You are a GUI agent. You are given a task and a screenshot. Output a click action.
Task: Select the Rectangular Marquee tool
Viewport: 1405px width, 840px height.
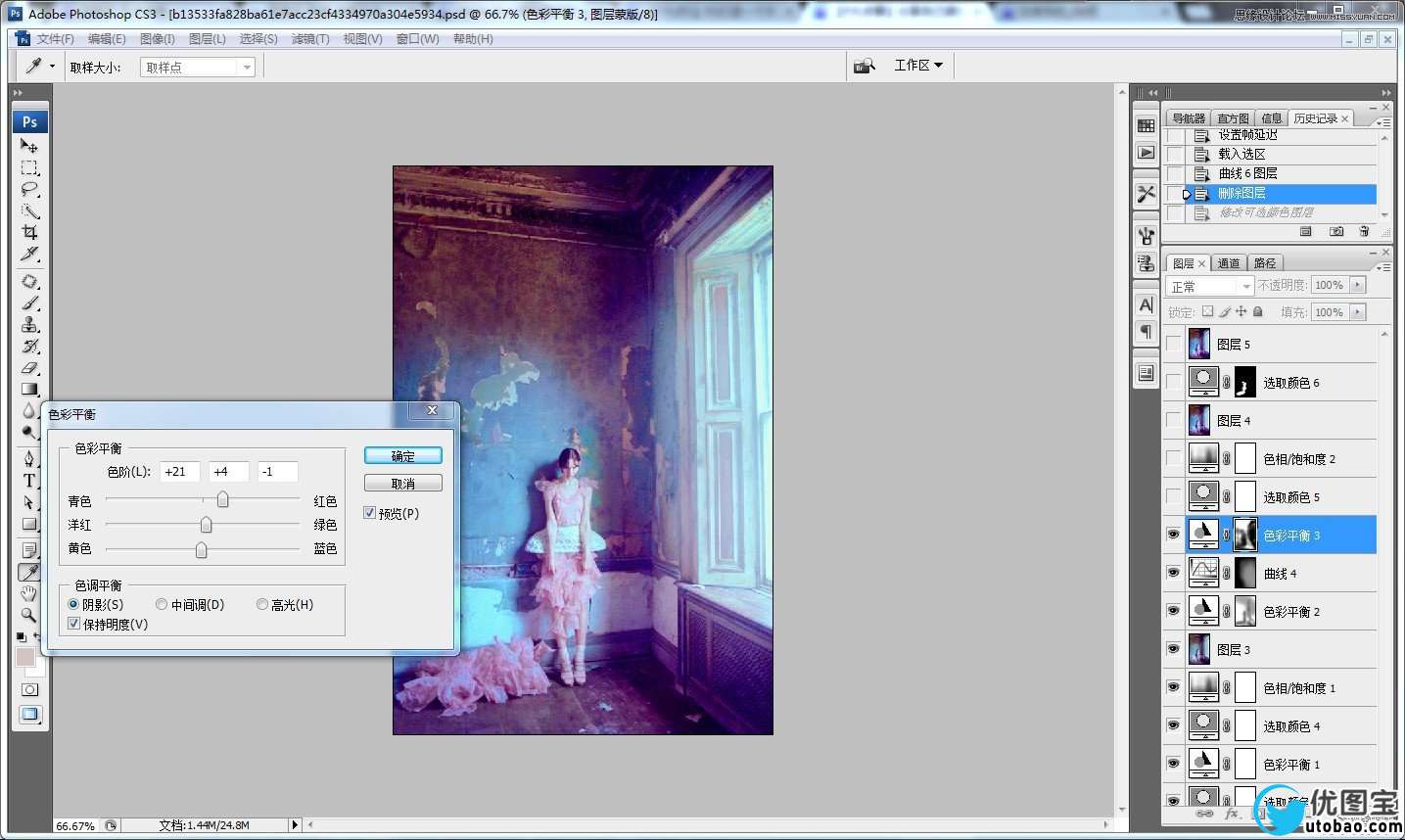[x=29, y=167]
